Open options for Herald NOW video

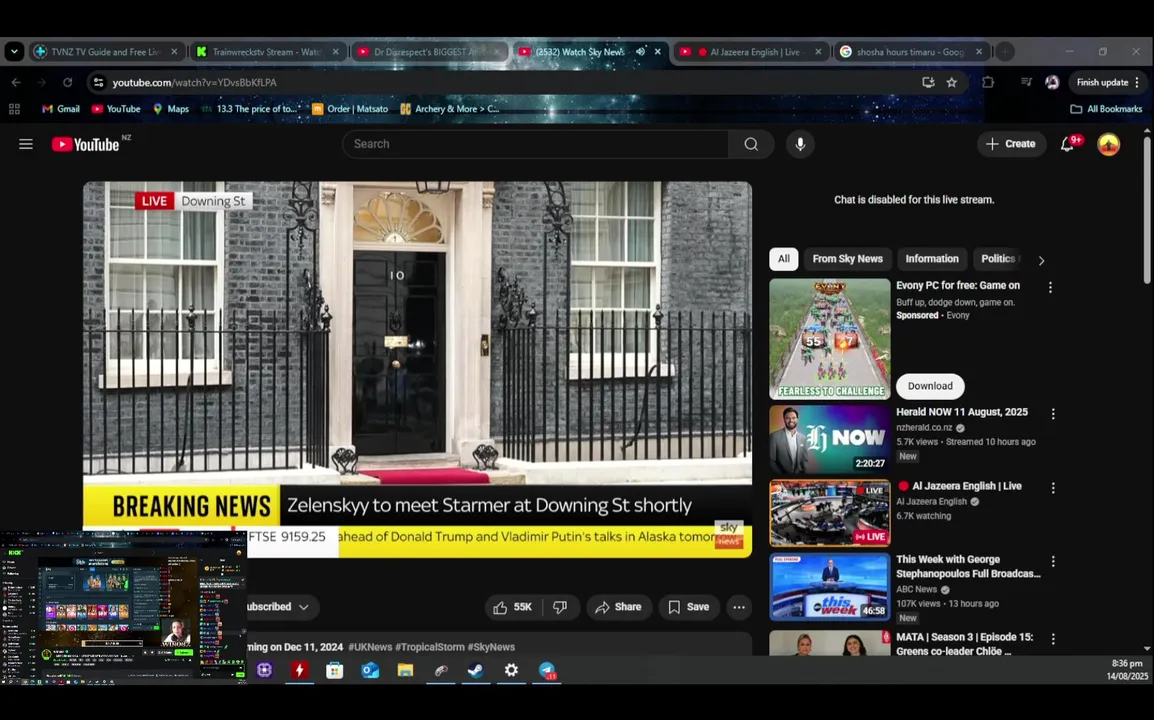pyautogui.click(x=1053, y=414)
